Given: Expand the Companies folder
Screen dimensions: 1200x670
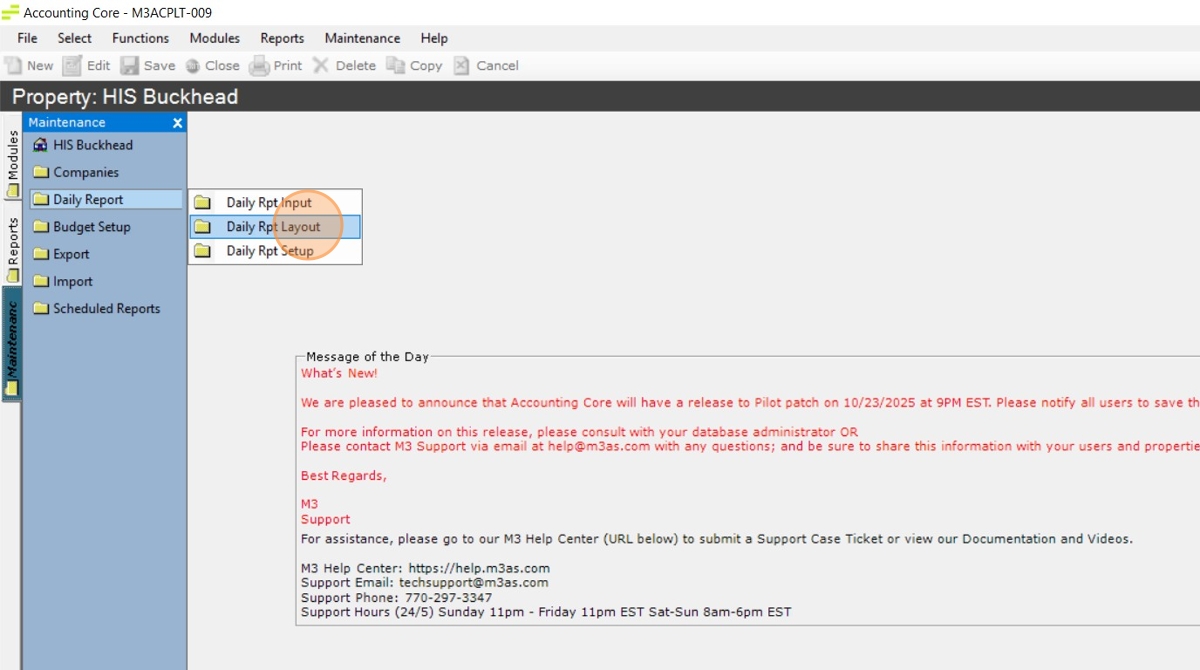Looking at the screenshot, I should coord(85,172).
